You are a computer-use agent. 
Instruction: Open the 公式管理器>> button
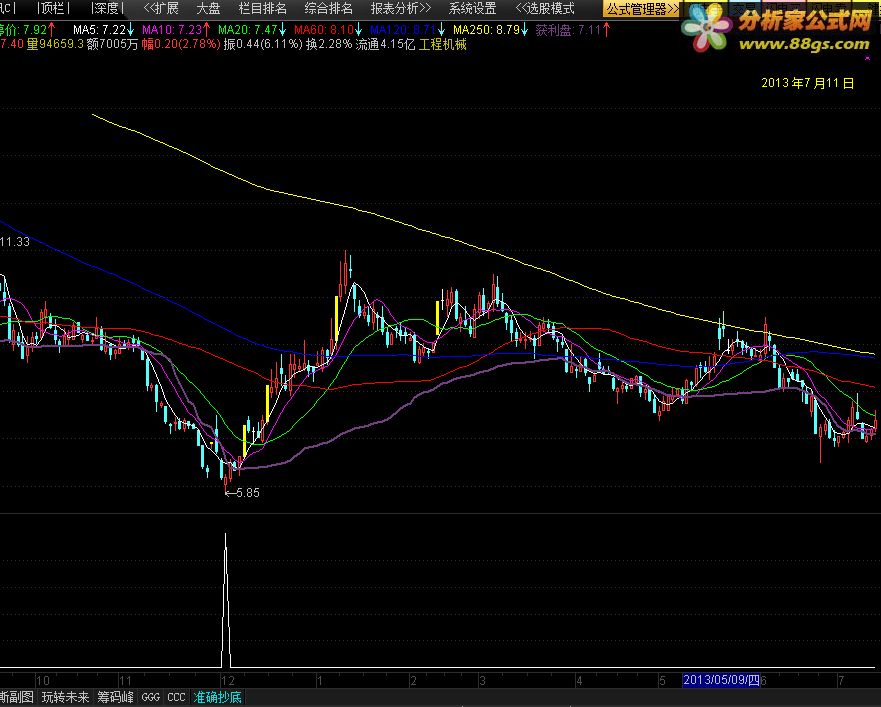click(x=642, y=9)
